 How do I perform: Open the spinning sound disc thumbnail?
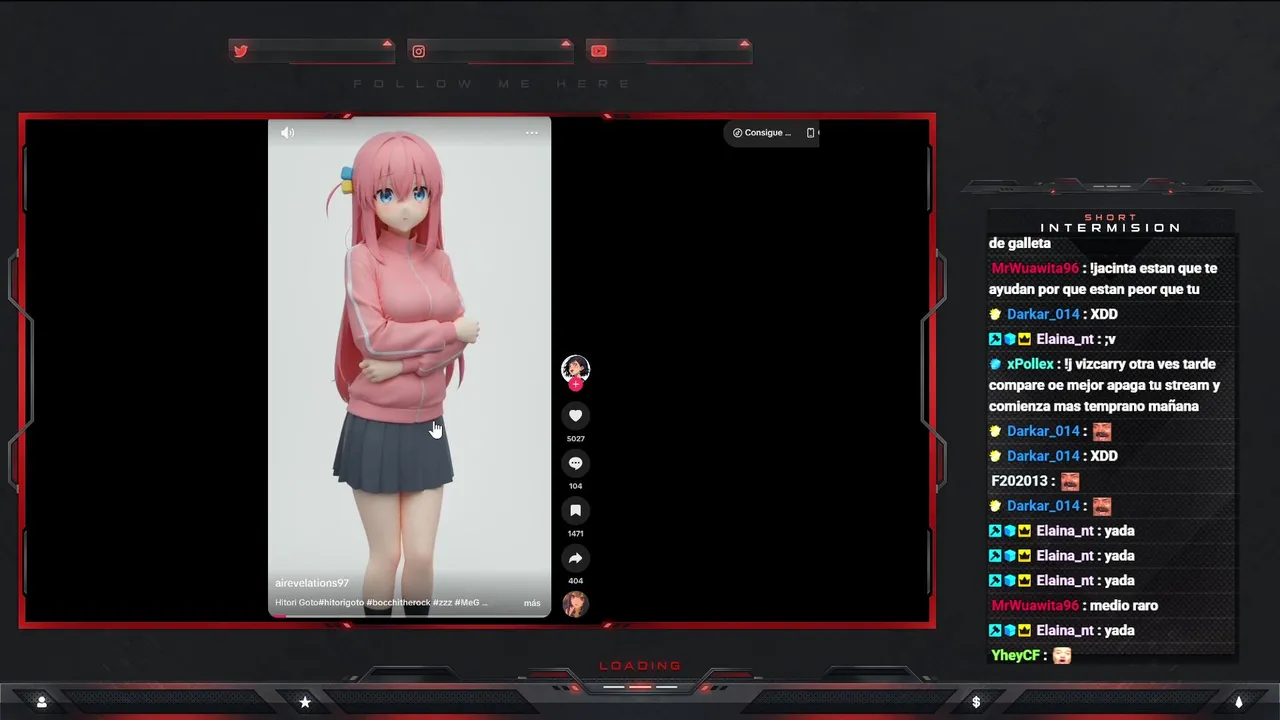tap(575, 604)
